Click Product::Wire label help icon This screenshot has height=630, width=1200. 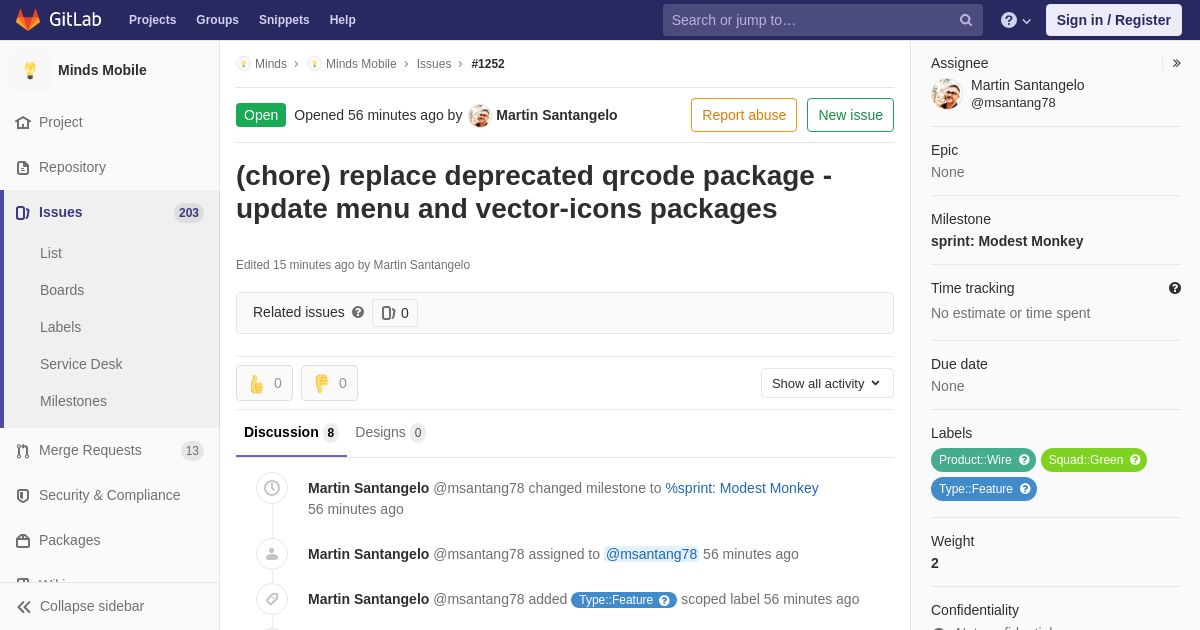point(1024,460)
